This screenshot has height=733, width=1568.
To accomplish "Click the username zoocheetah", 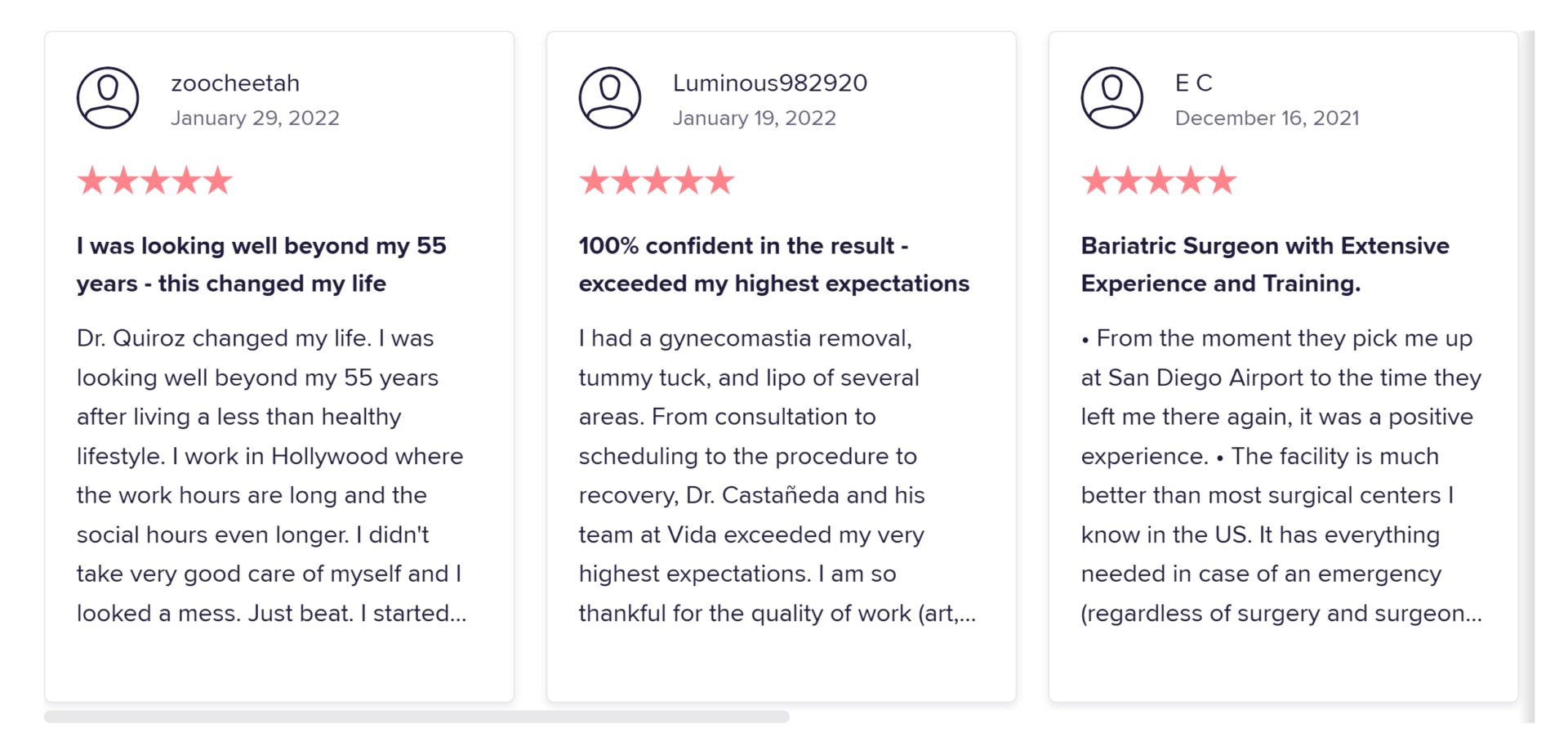I will click(235, 82).
